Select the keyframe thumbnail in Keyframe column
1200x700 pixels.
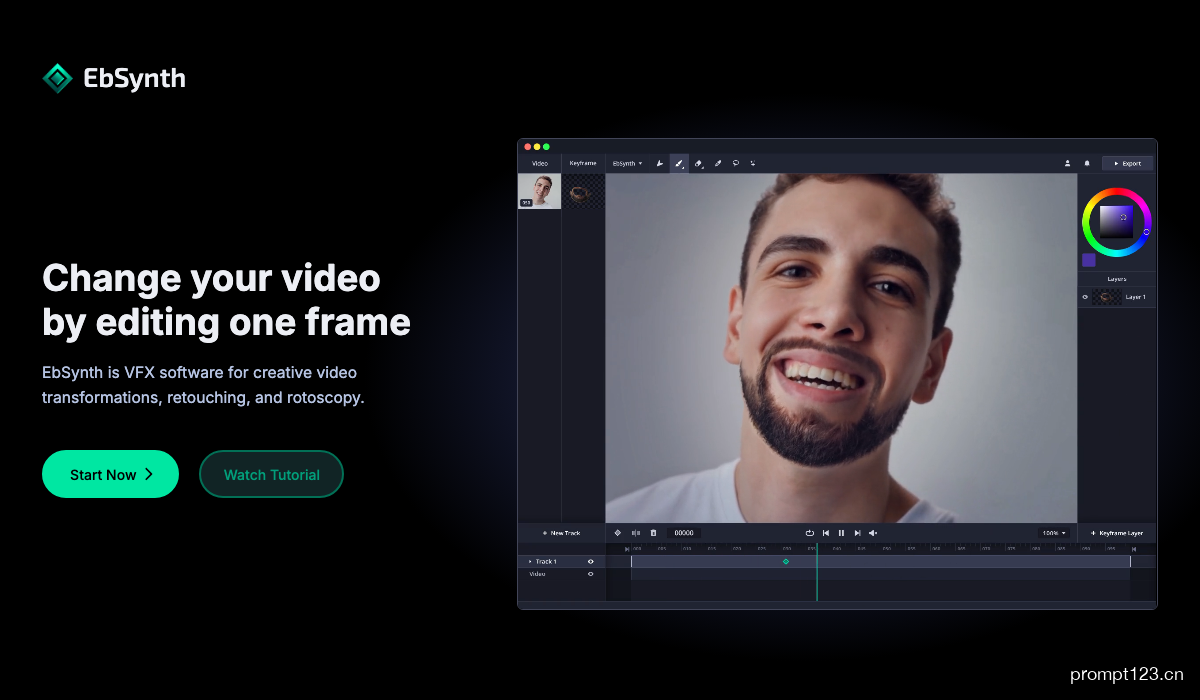[583, 191]
